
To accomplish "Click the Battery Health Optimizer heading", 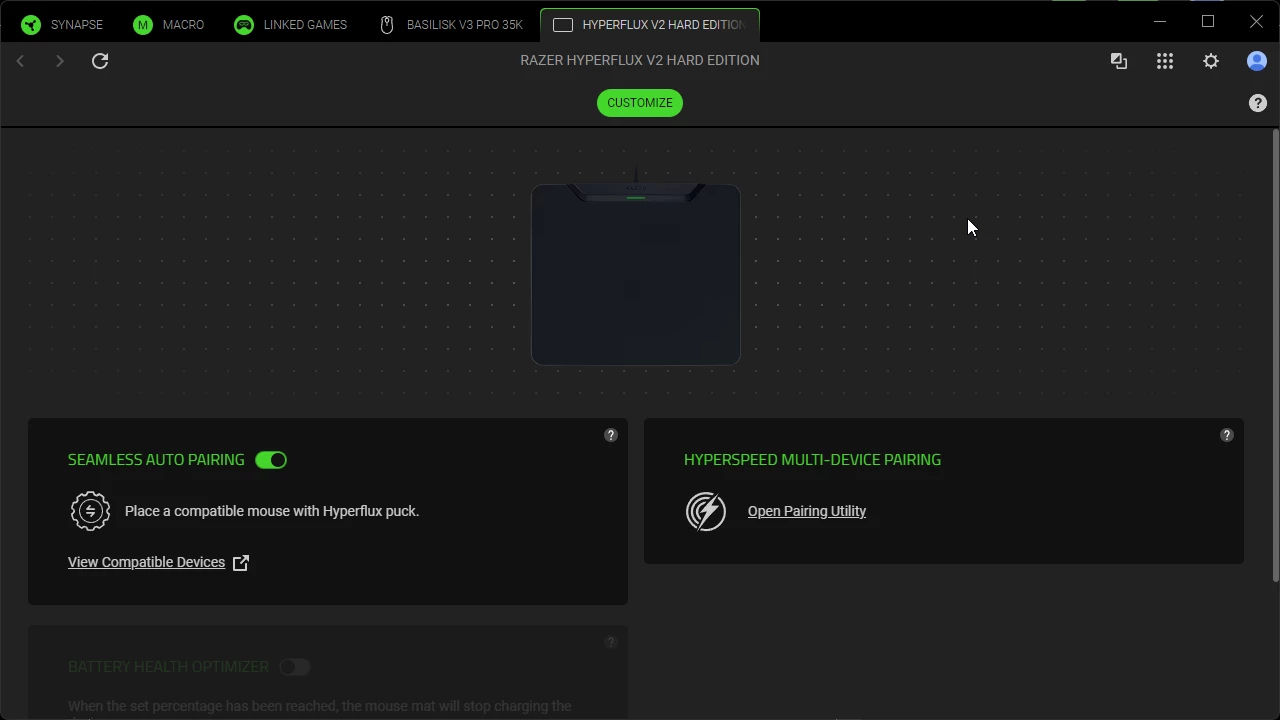I will pyautogui.click(x=168, y=667).
